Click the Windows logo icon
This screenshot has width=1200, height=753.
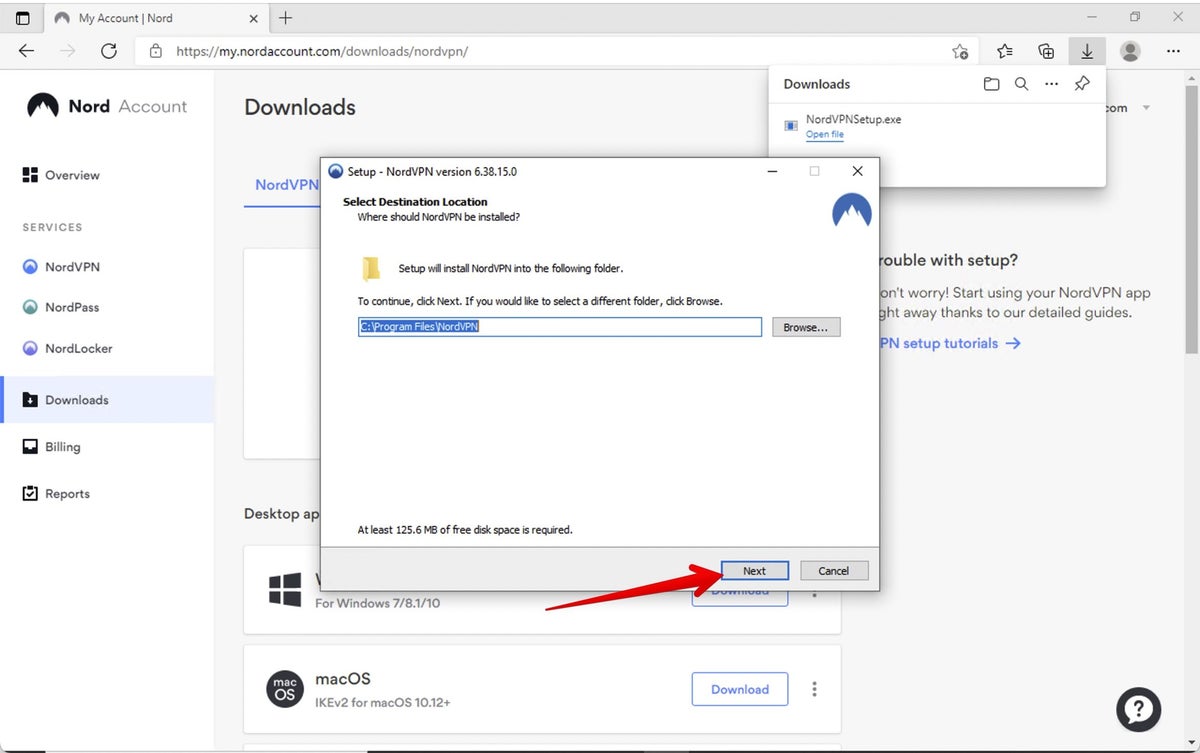tap(285, 590)
